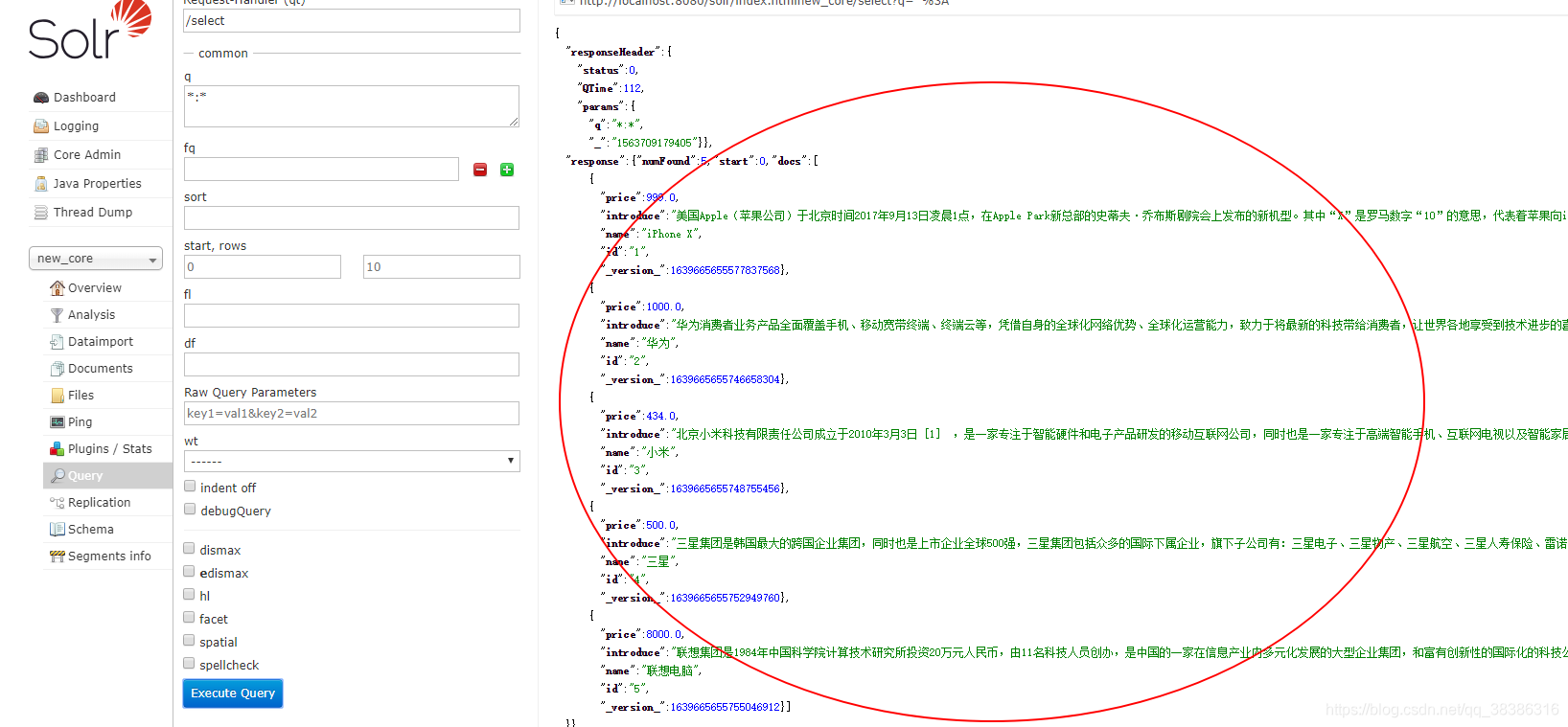Click the Overview house icon
Image resolution: width=1568 pixels, height=727 pixels.
coord(57,288)
